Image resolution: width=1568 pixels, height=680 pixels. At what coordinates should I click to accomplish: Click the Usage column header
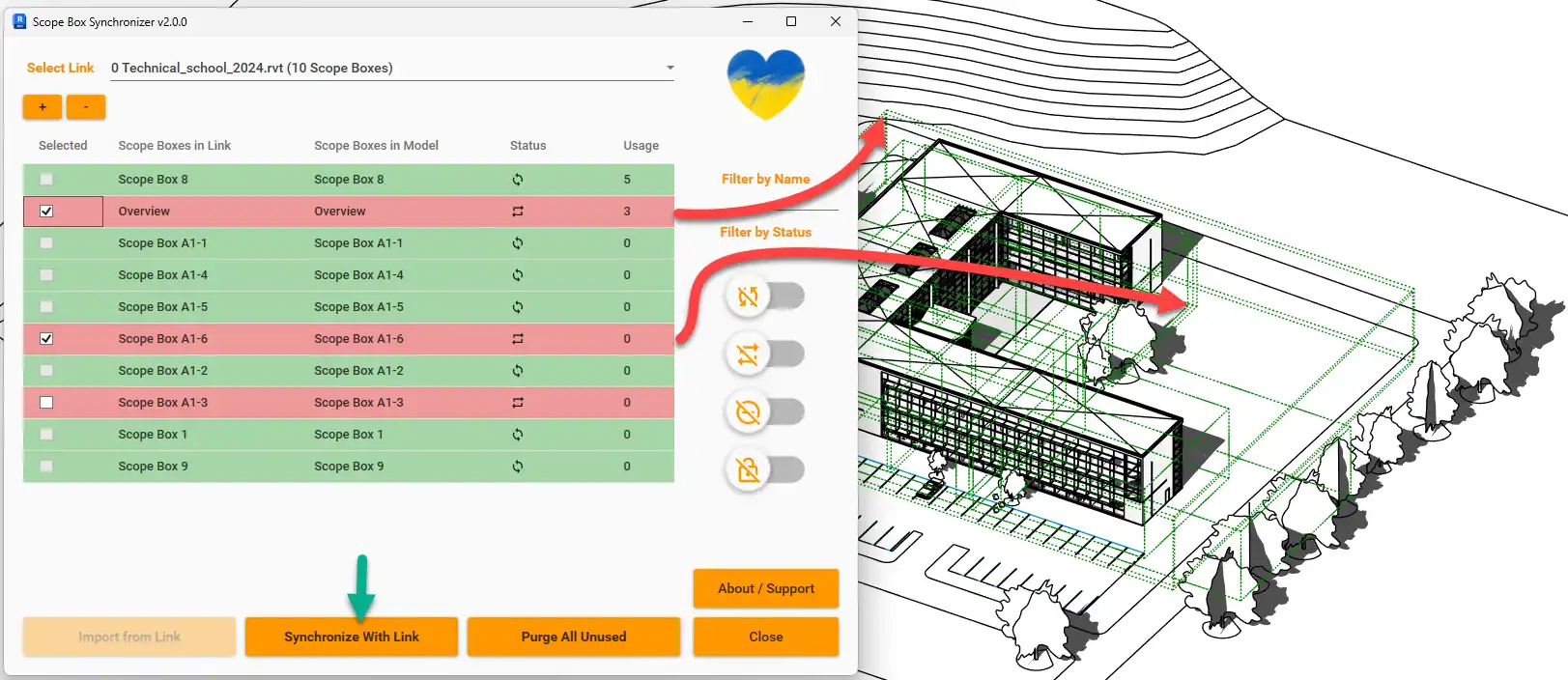coord(641,146)
